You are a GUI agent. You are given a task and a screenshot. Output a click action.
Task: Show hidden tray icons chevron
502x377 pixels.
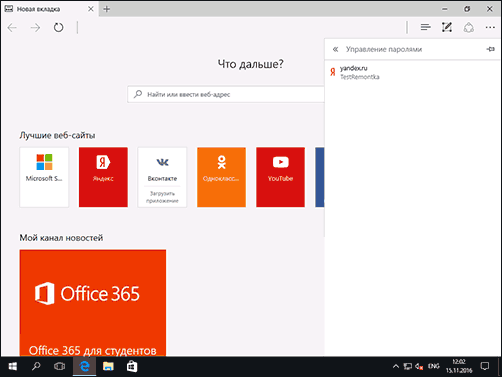pos(396,367)
